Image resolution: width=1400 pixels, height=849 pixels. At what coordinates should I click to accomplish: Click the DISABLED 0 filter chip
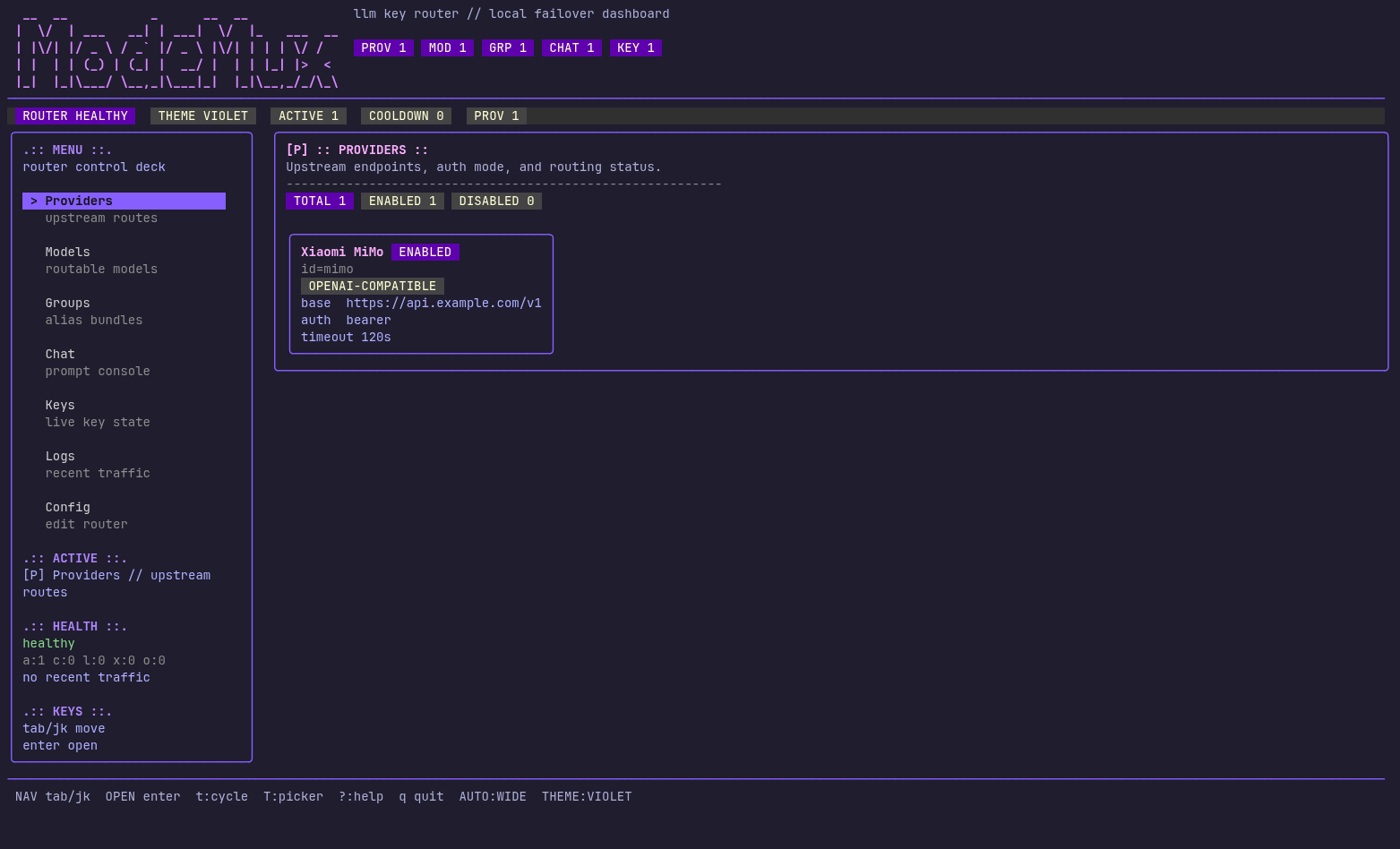[496, 201]
